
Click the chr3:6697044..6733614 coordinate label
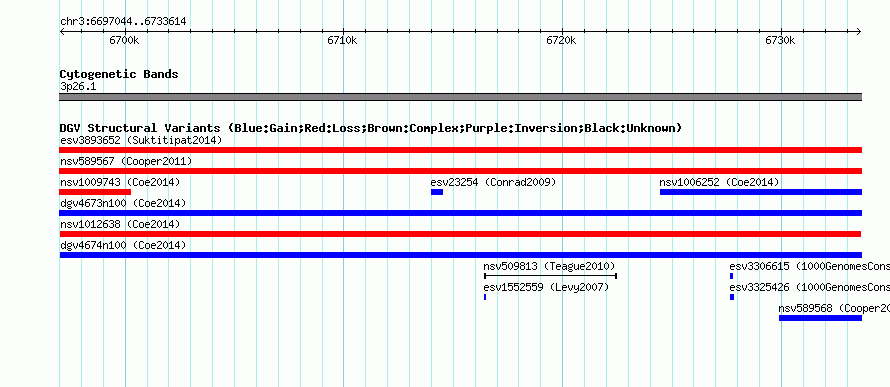pos(123,22)
